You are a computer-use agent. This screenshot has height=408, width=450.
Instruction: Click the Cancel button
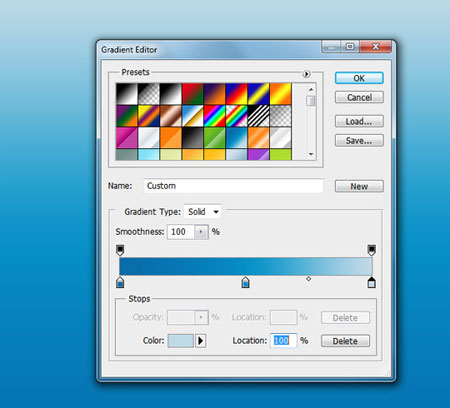359,97
